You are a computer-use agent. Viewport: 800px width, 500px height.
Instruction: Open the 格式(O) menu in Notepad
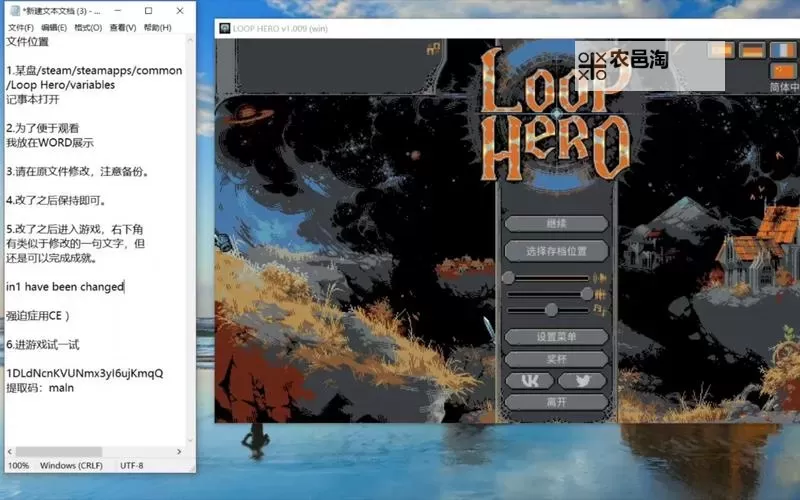point(88,28)
